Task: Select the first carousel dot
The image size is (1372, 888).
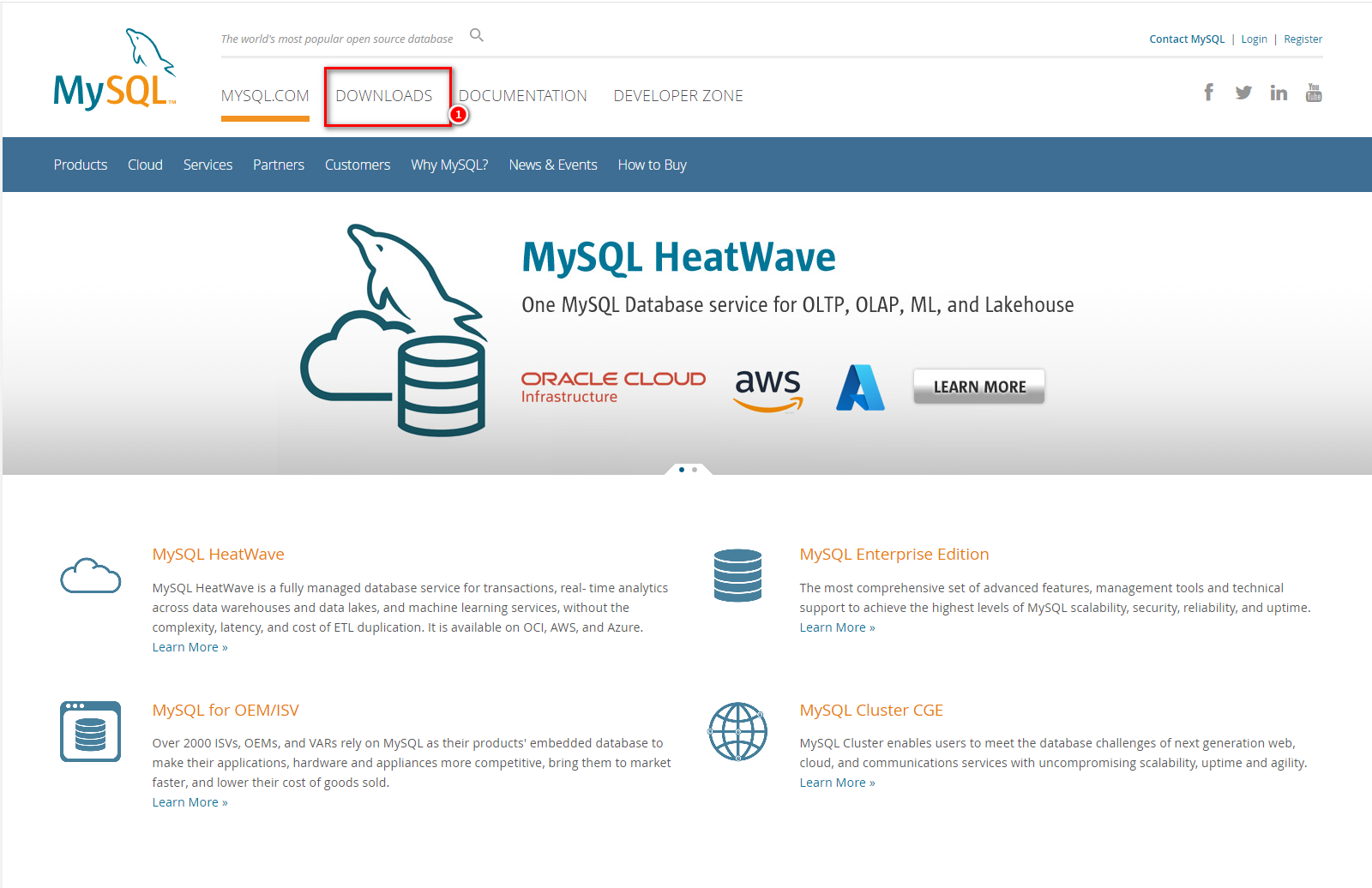Action: tap(682, 470)
